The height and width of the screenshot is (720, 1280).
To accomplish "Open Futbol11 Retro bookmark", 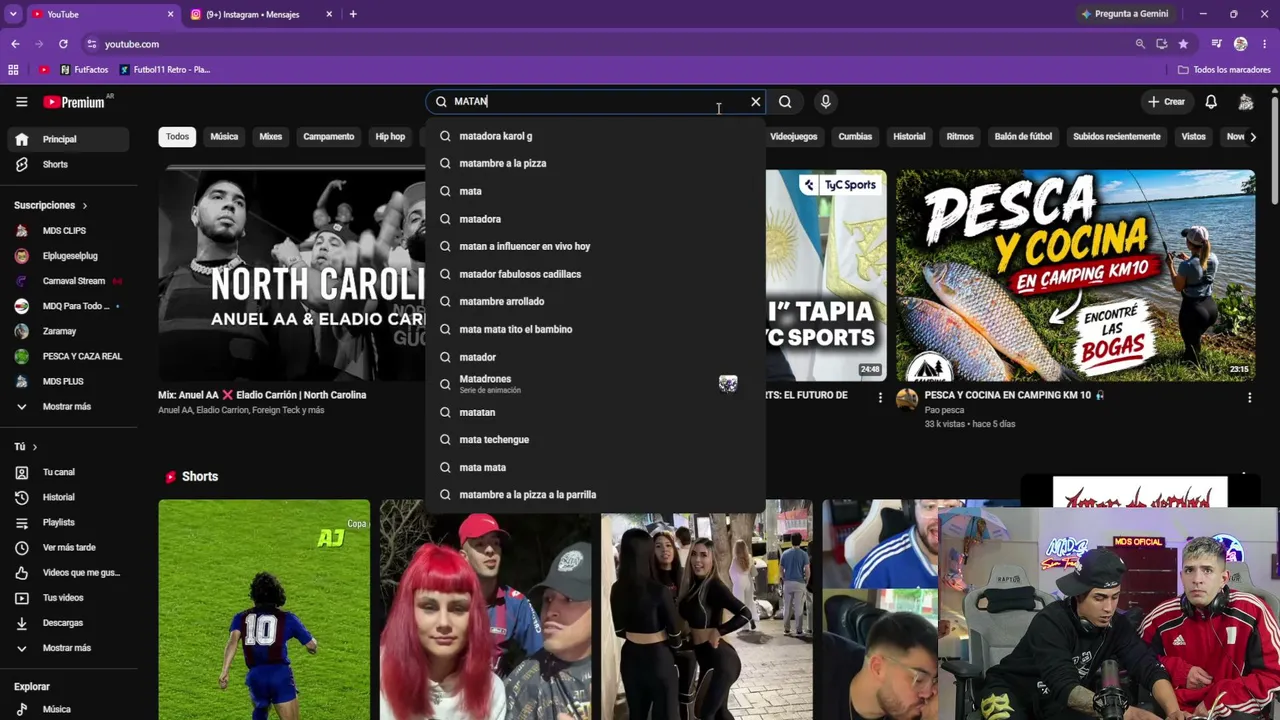I will [165, 70].
